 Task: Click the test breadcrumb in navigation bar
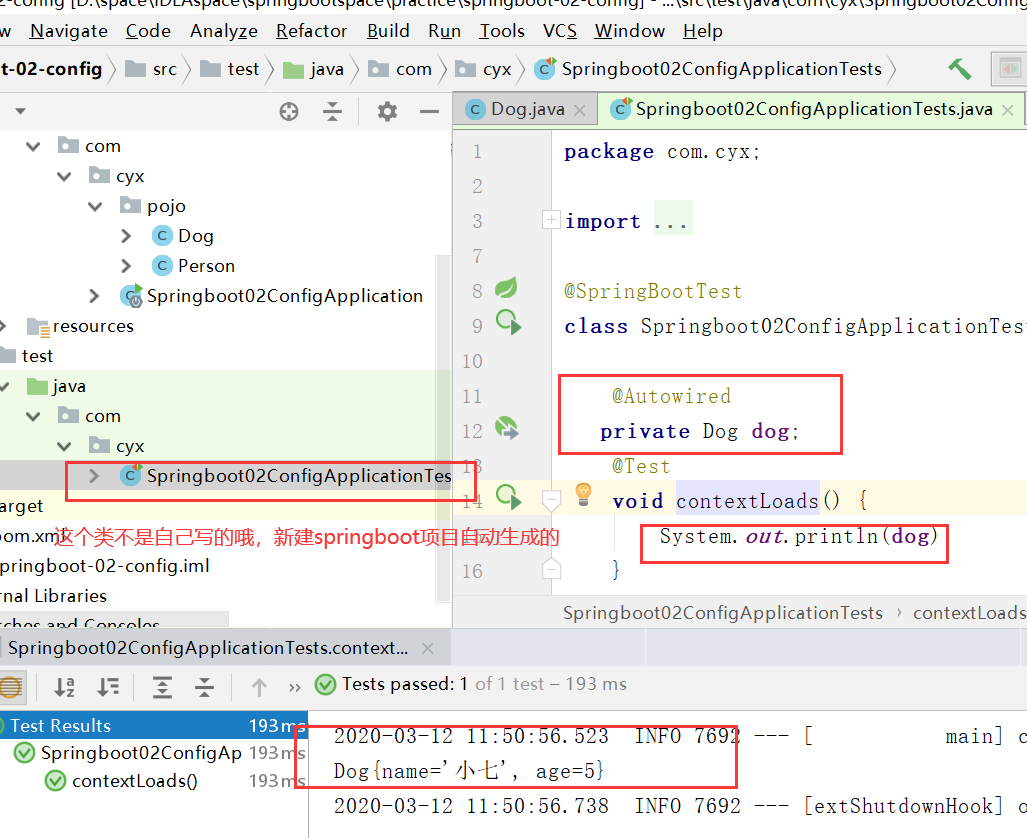coord(230,69)
